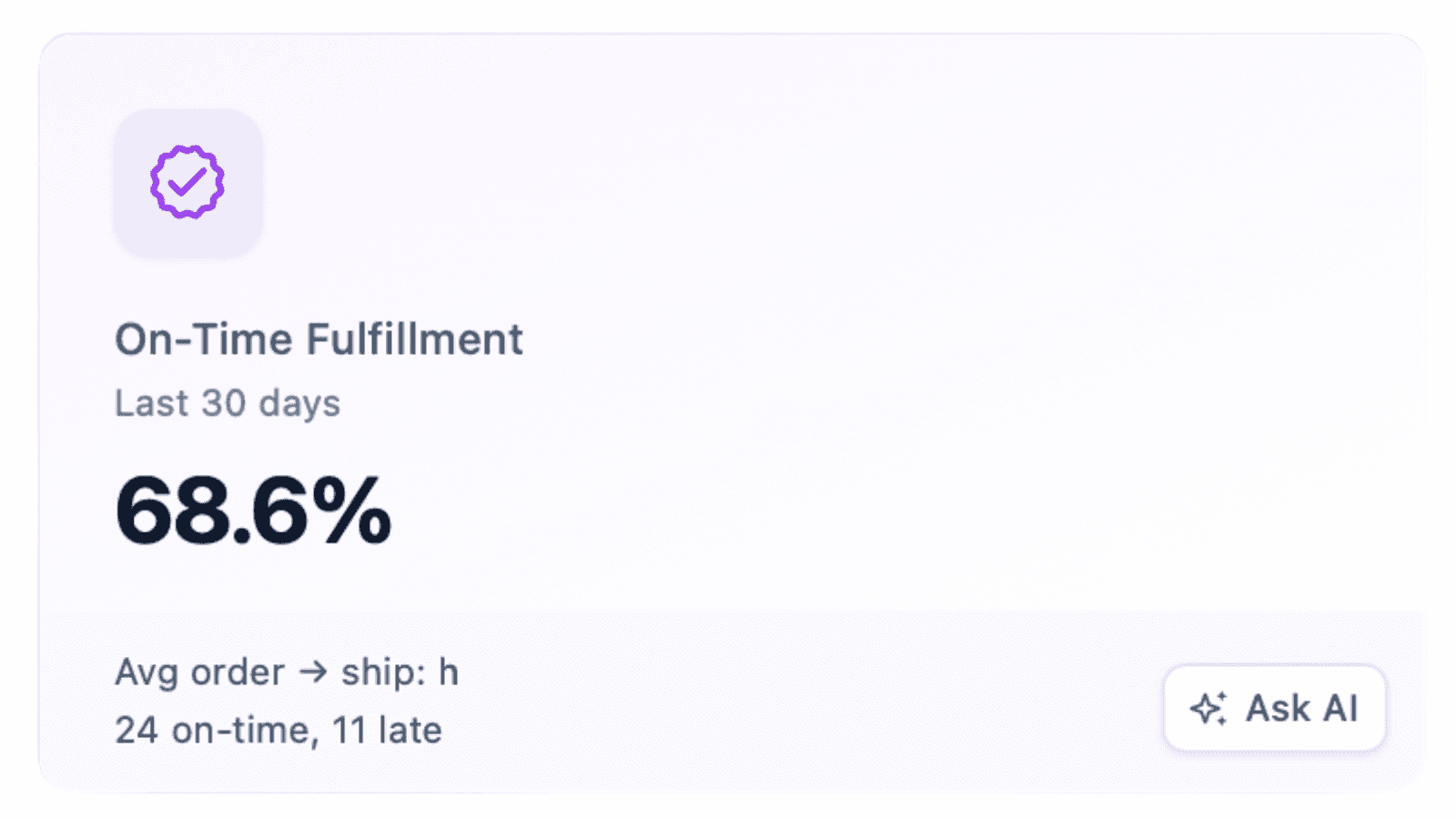Select the 68.6% metric value
1456x819 pixels.
(253, 511)
